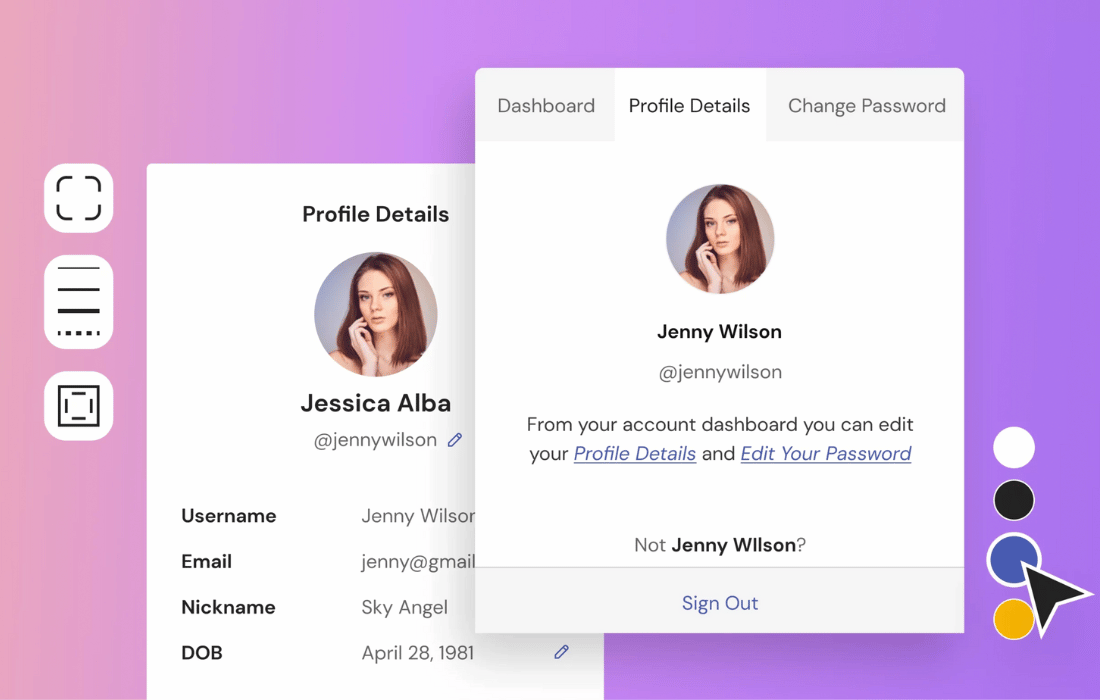Viewport: 1100px width, 700px height.
Task: Click the Profile Details card heading
Action: pos(375,215)
